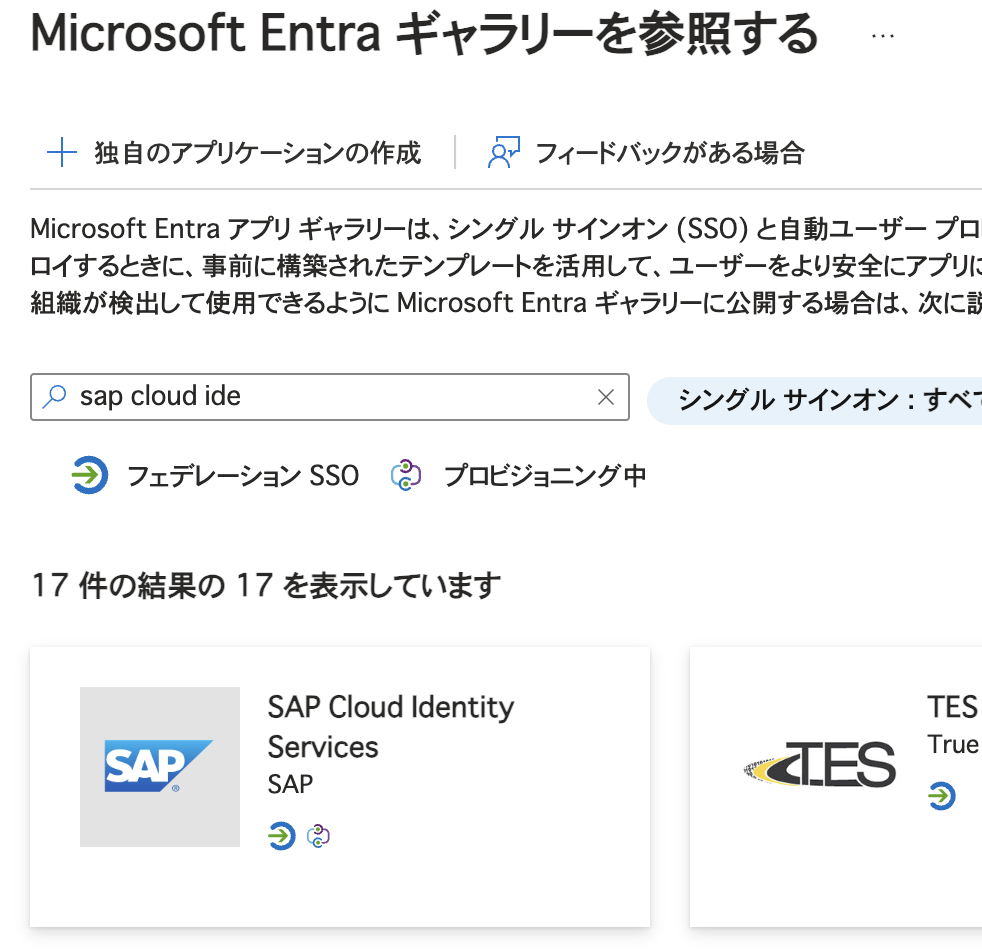Click the Federated SSO legend icon
The width and height of the screenshot is (982, 950).
pos(91,475)
